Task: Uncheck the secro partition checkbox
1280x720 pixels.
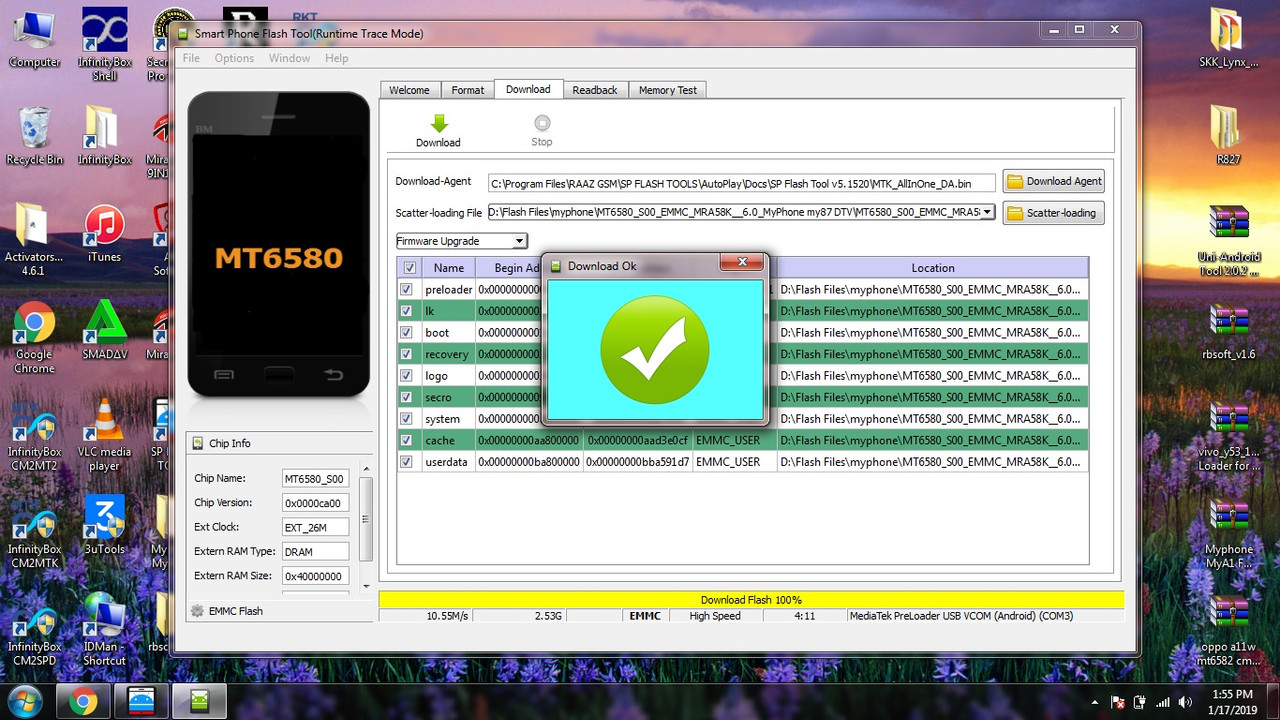Action: [406, 397]
